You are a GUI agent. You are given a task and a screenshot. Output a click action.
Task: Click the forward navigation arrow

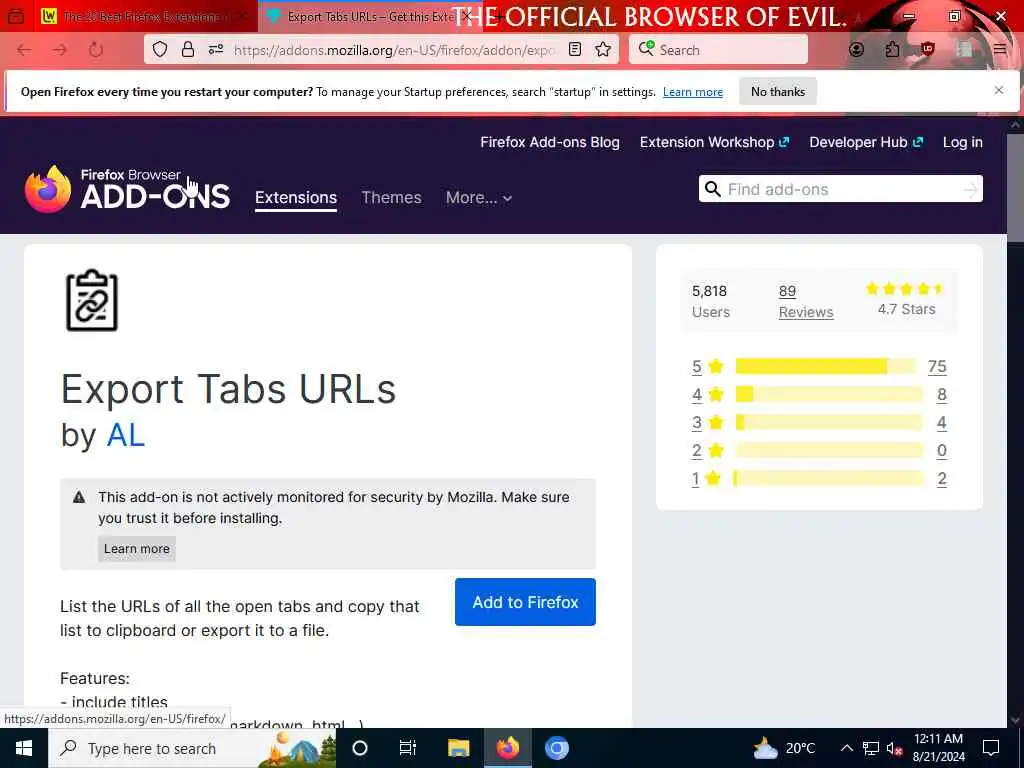pyautogui.click(x=60, y=50)
